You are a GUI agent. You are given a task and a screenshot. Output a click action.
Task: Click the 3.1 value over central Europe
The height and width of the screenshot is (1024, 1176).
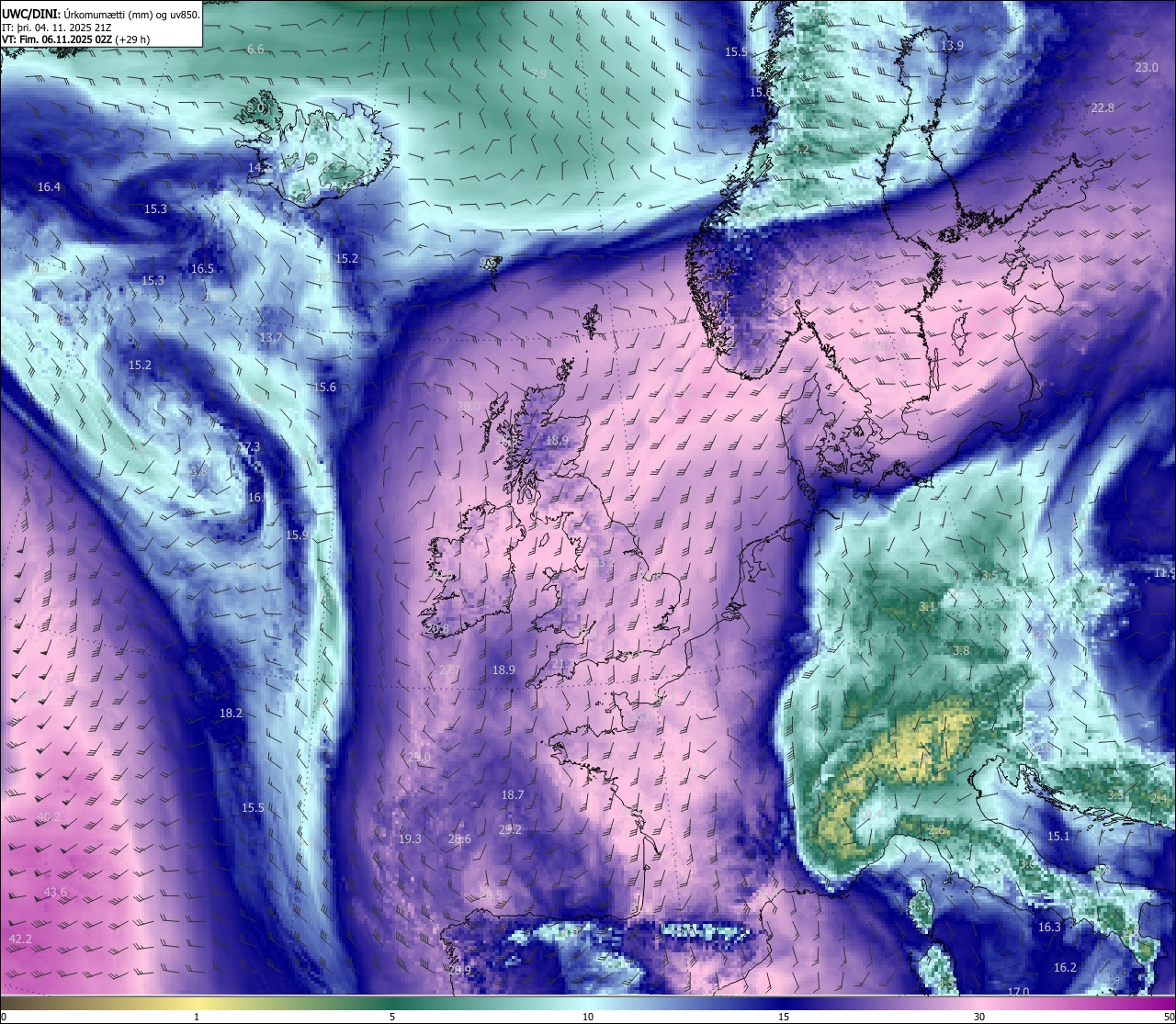(927, 607)
